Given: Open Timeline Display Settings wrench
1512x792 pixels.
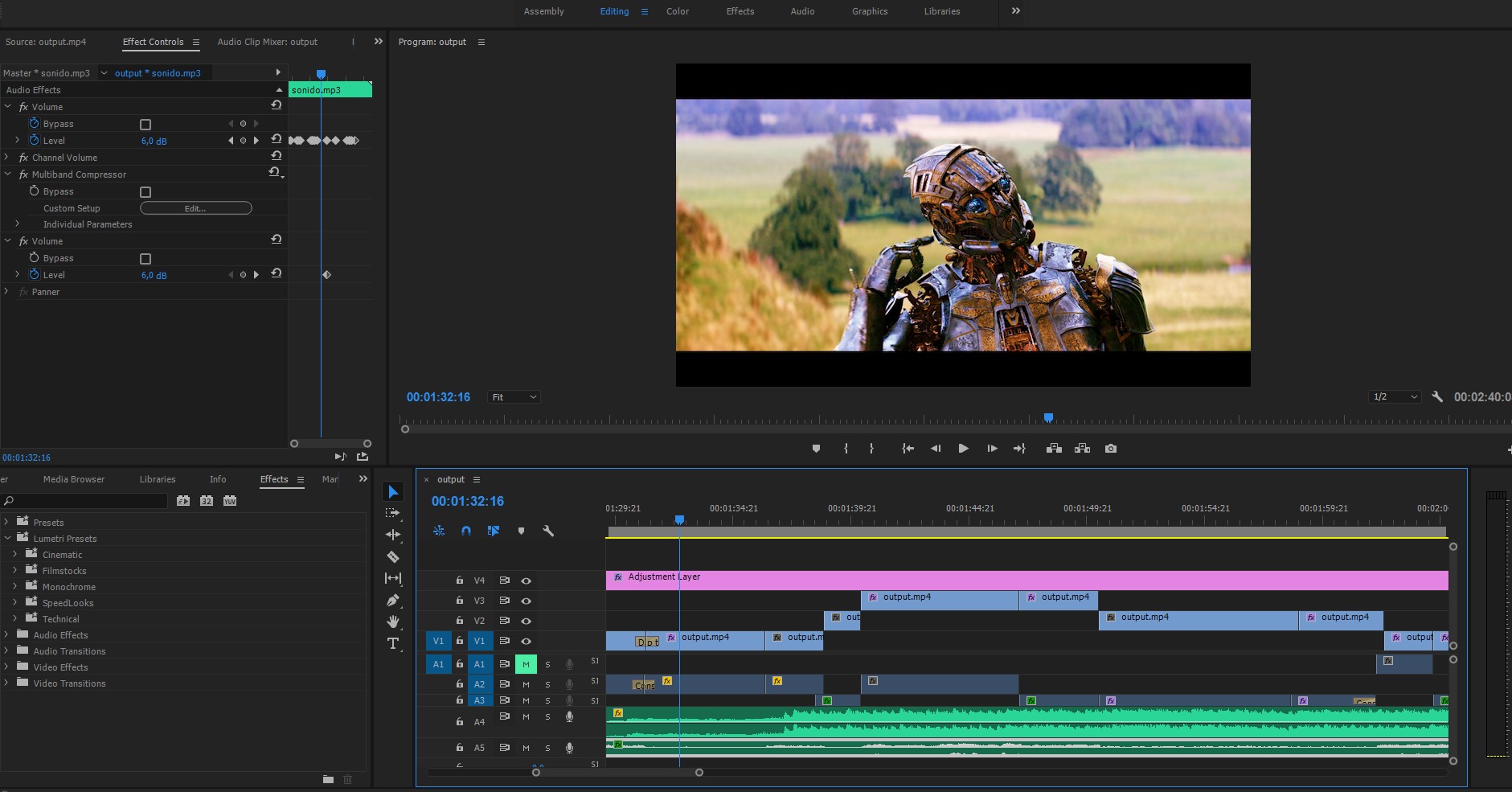Looking at the screenshot, I should 548,531.
